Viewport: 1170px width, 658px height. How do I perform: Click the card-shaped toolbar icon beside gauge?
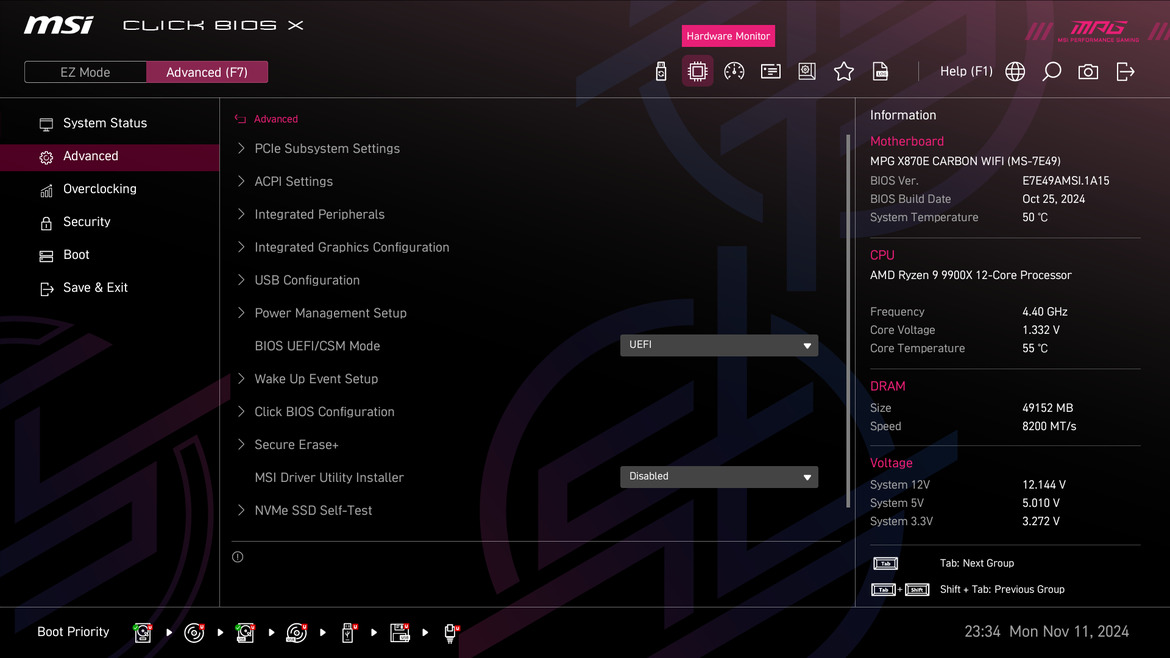771,72
